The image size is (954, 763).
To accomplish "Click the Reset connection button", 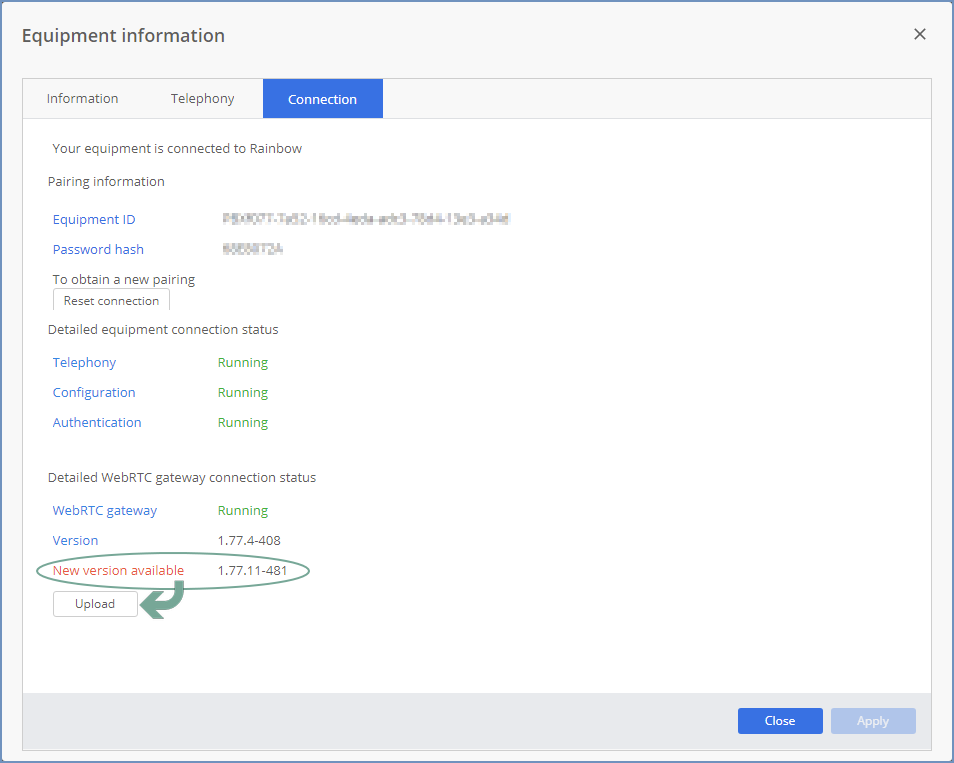I will [111, 300].
